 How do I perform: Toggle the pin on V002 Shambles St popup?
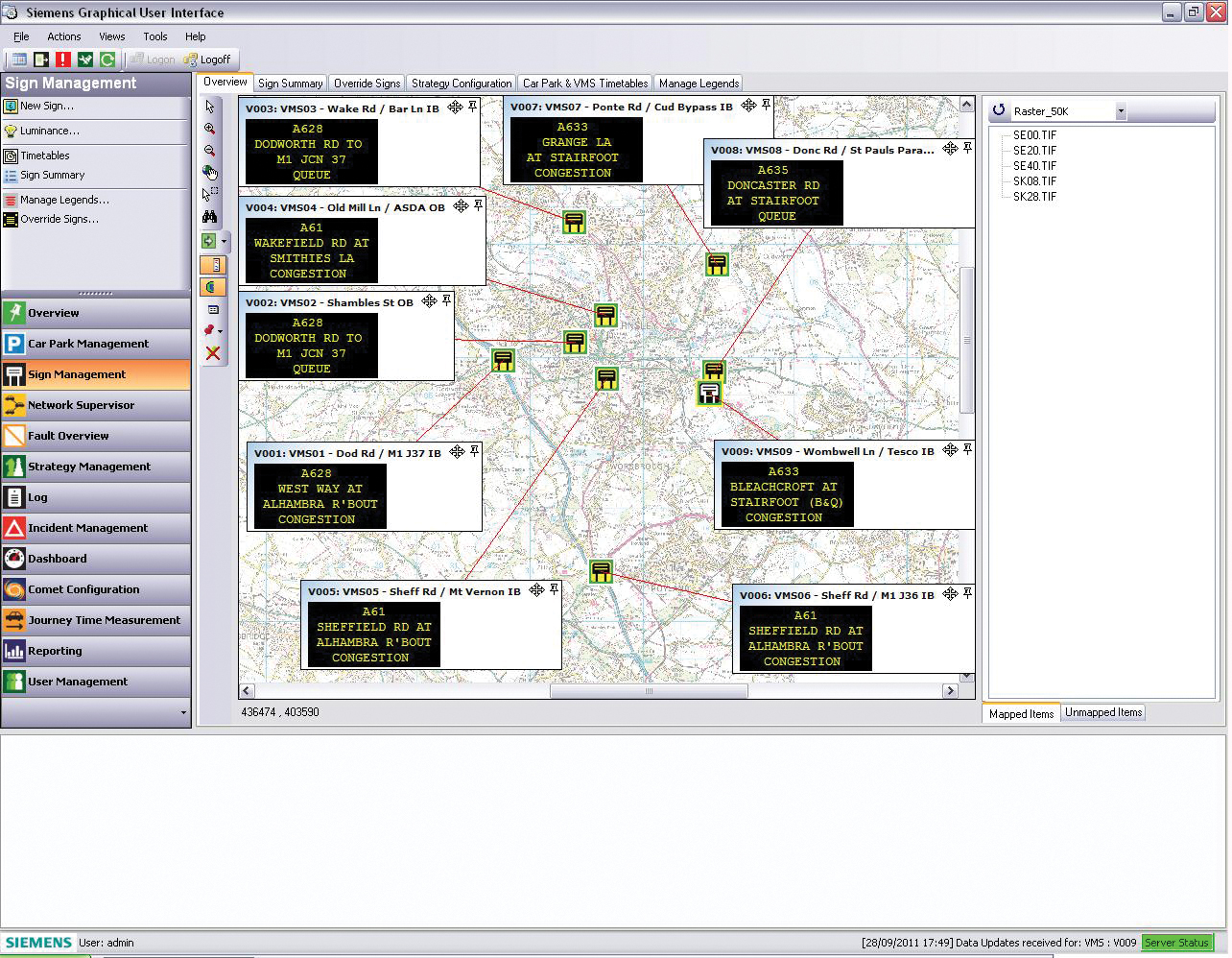coord(446,300)
